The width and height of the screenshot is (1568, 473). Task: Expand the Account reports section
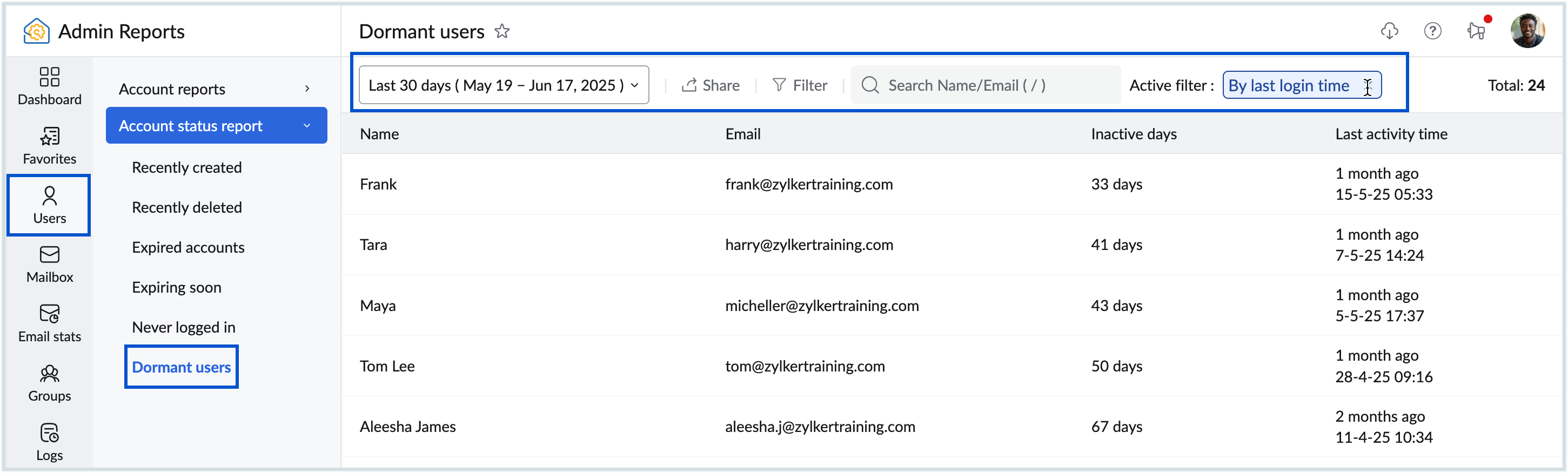click(x=216, y=89)
